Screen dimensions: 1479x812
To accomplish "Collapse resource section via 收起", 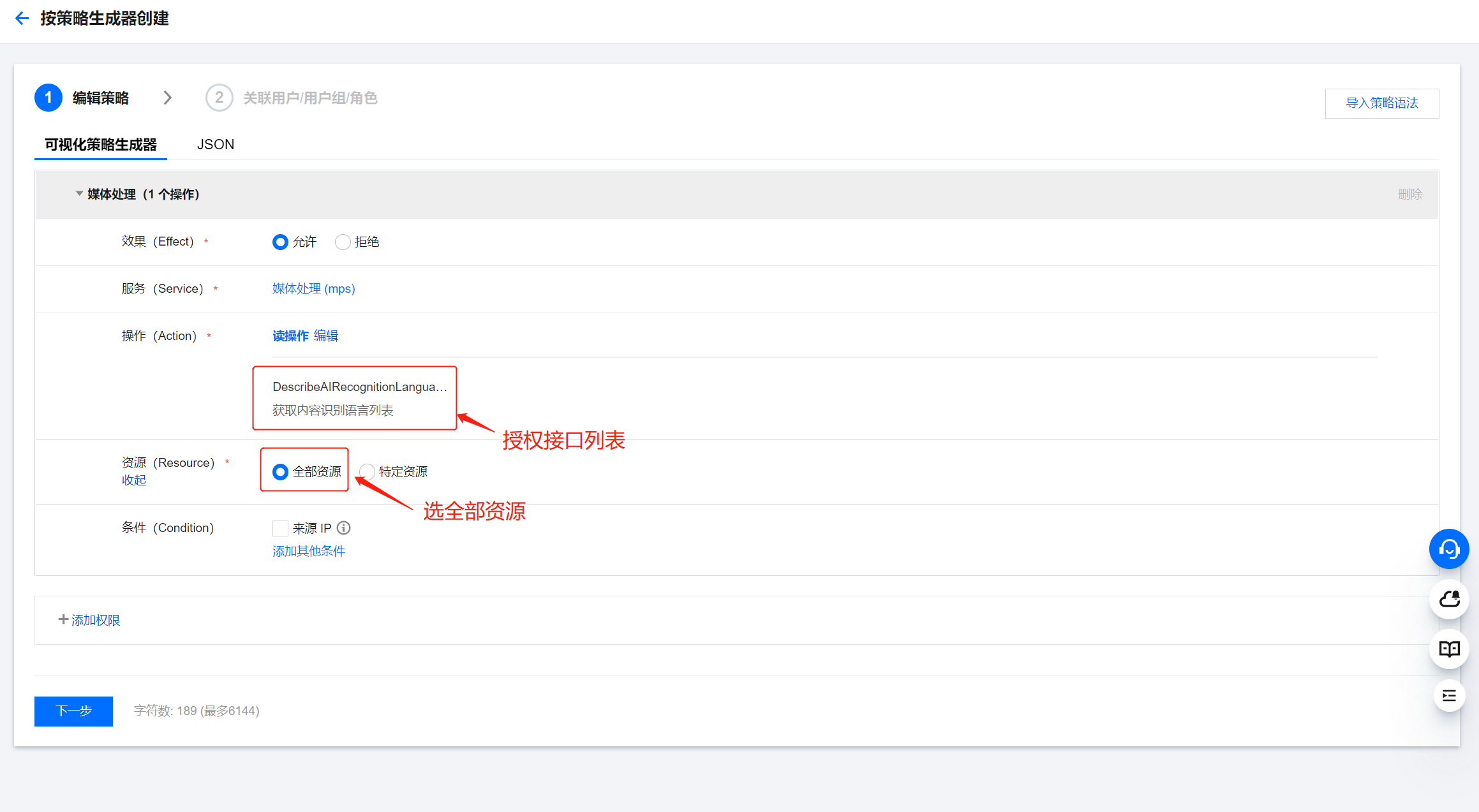I will click(x=134, y=480).
